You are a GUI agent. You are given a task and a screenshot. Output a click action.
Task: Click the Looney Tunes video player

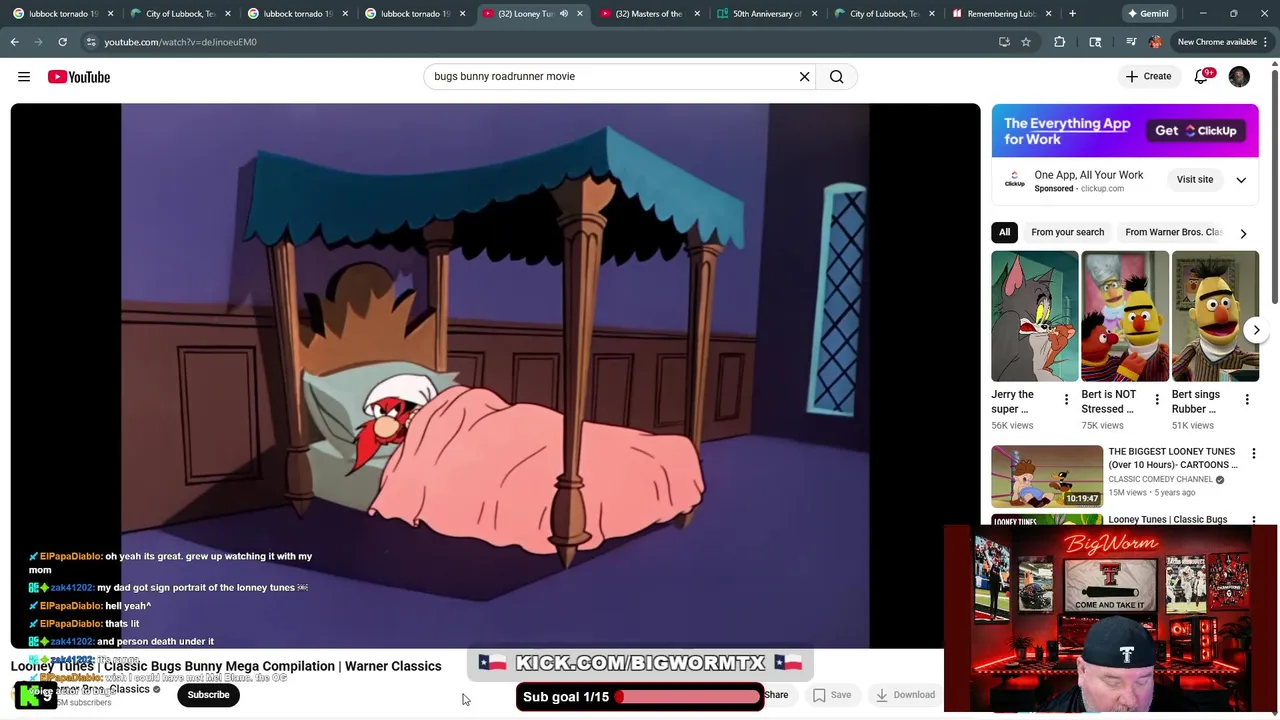[x=495, y=376]
